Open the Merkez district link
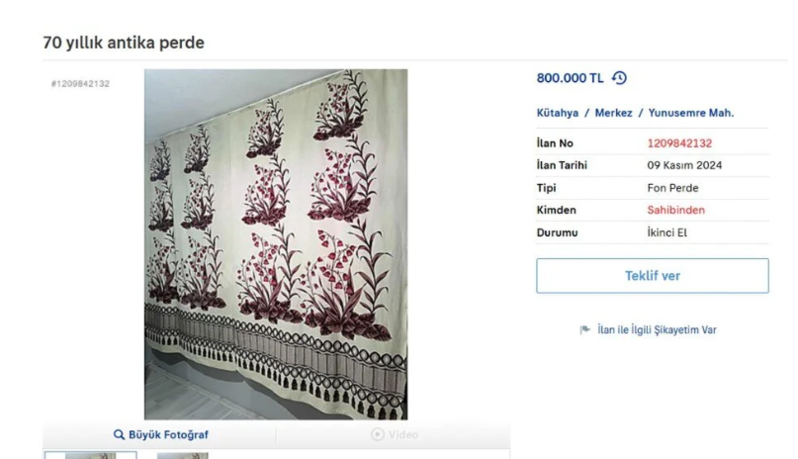This screenshot has height=459, width=798. (613, 113)
